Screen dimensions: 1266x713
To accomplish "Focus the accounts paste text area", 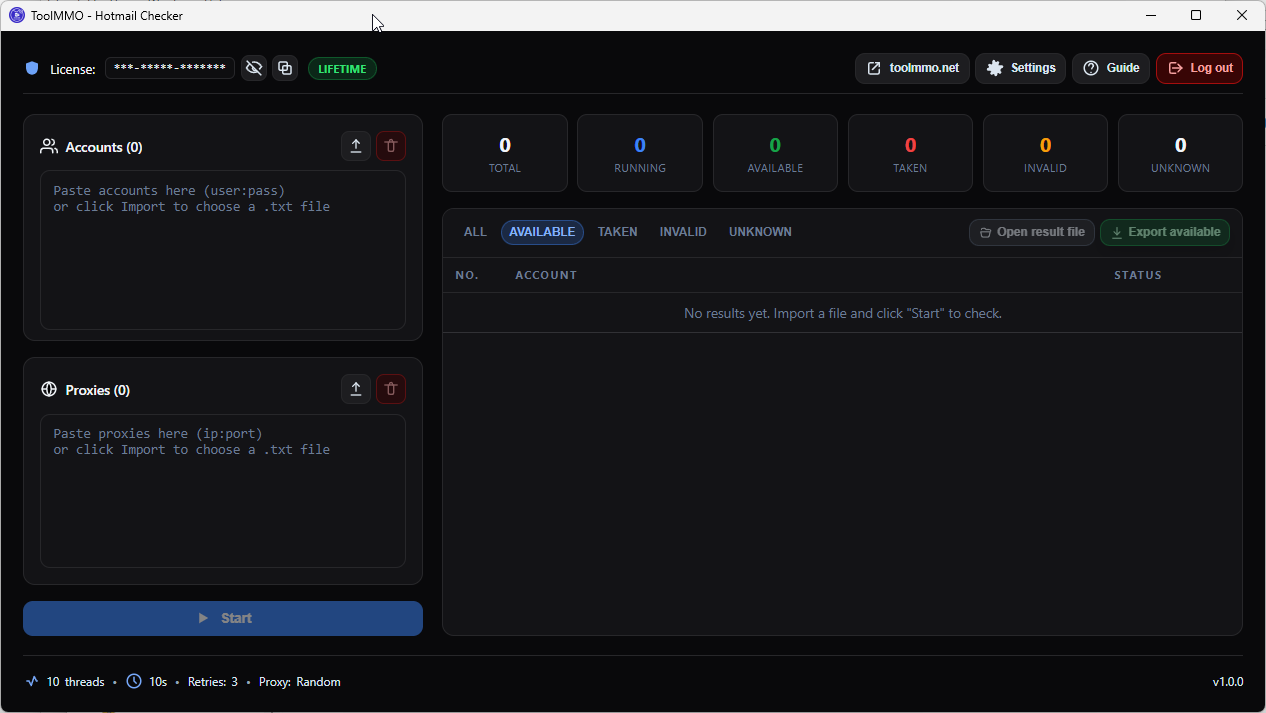I will (223, 250).
